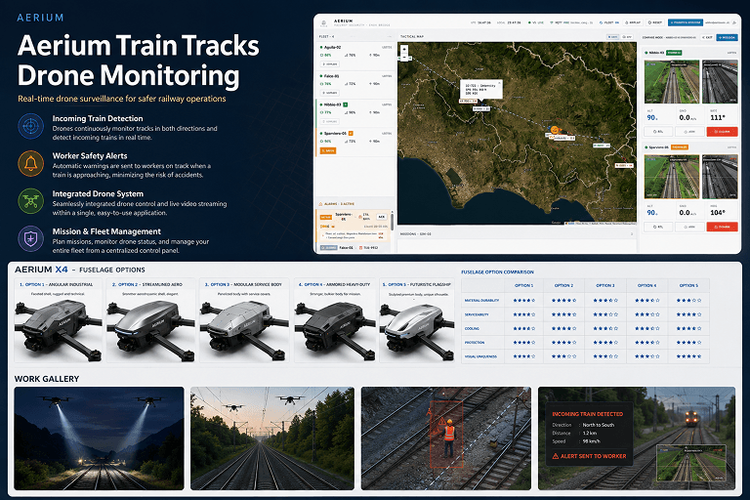
Task: Select Option 3 Modular Service Body fuselage image
Action: click(x=244, y=330)
